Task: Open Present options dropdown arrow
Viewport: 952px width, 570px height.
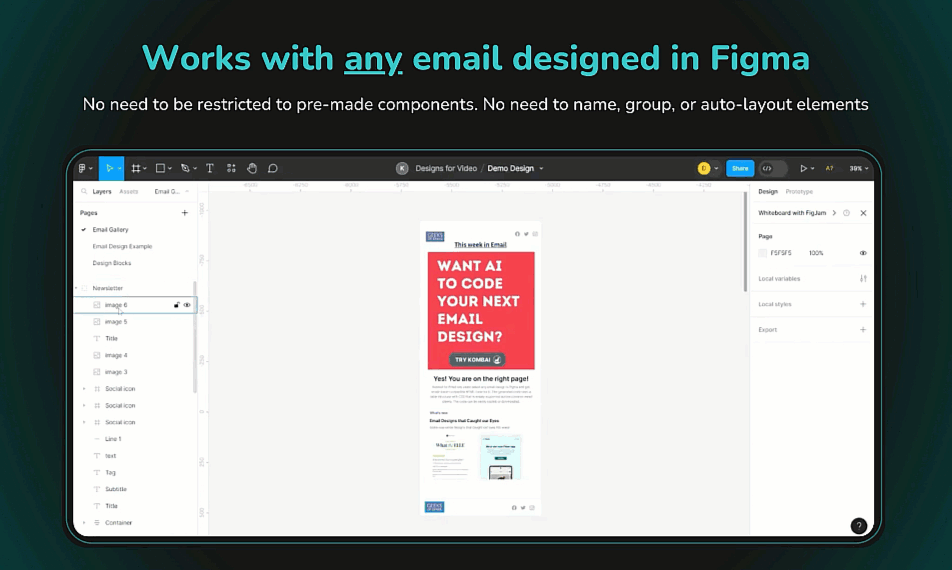Action: click(x=812, y=169)
